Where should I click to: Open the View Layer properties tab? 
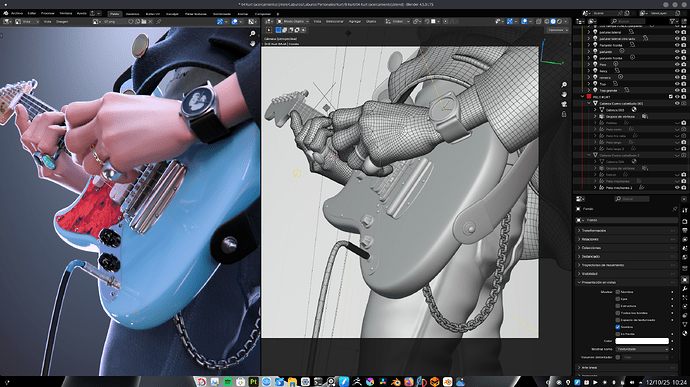(x=685, y=239)
